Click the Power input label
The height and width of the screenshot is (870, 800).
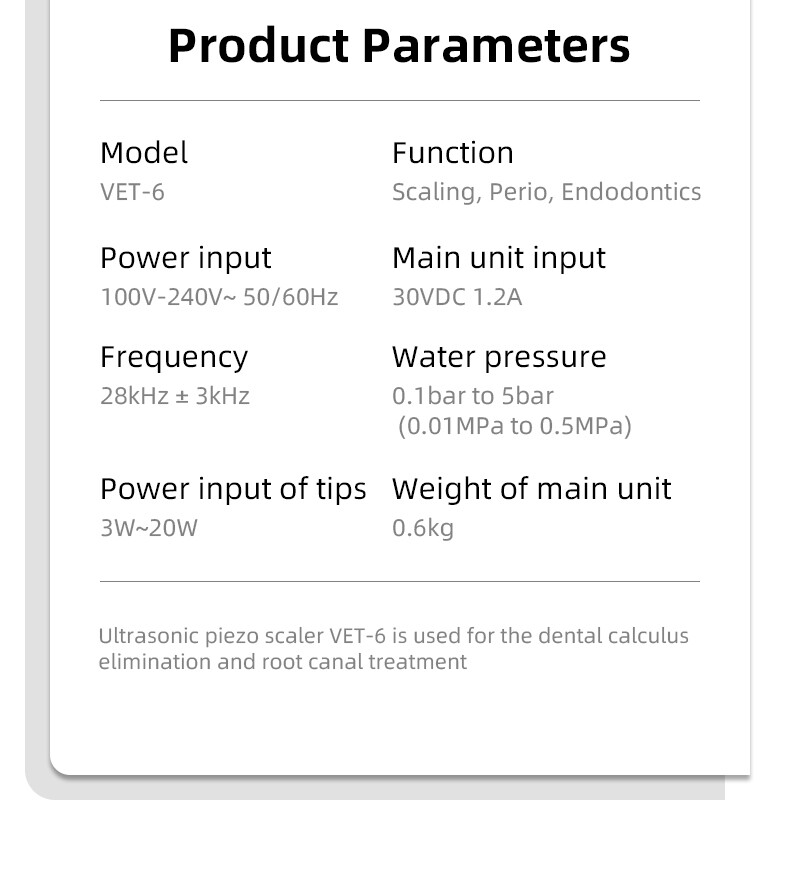[185, 258]
